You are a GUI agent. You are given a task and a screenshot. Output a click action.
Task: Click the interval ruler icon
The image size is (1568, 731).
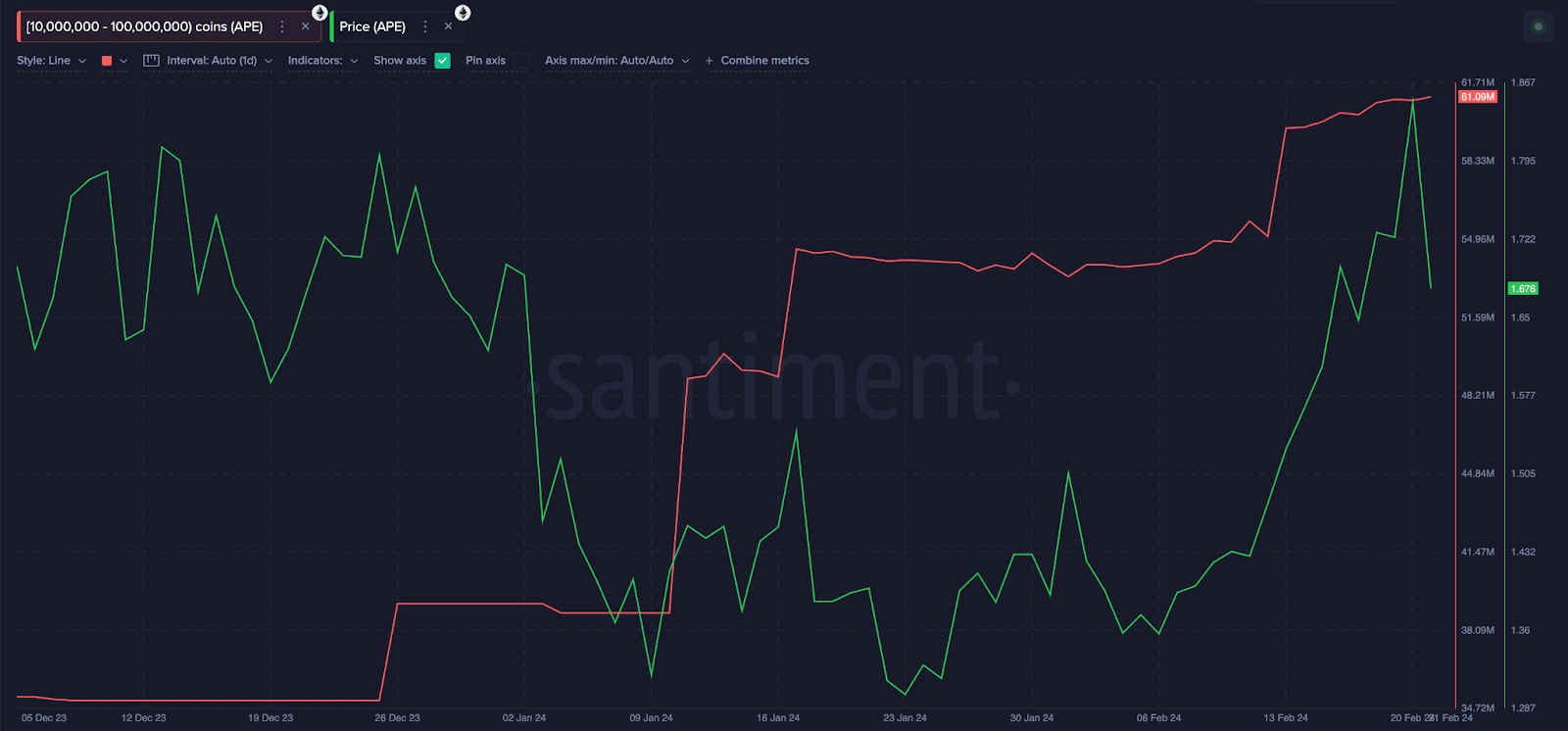[x=151, y=61]
